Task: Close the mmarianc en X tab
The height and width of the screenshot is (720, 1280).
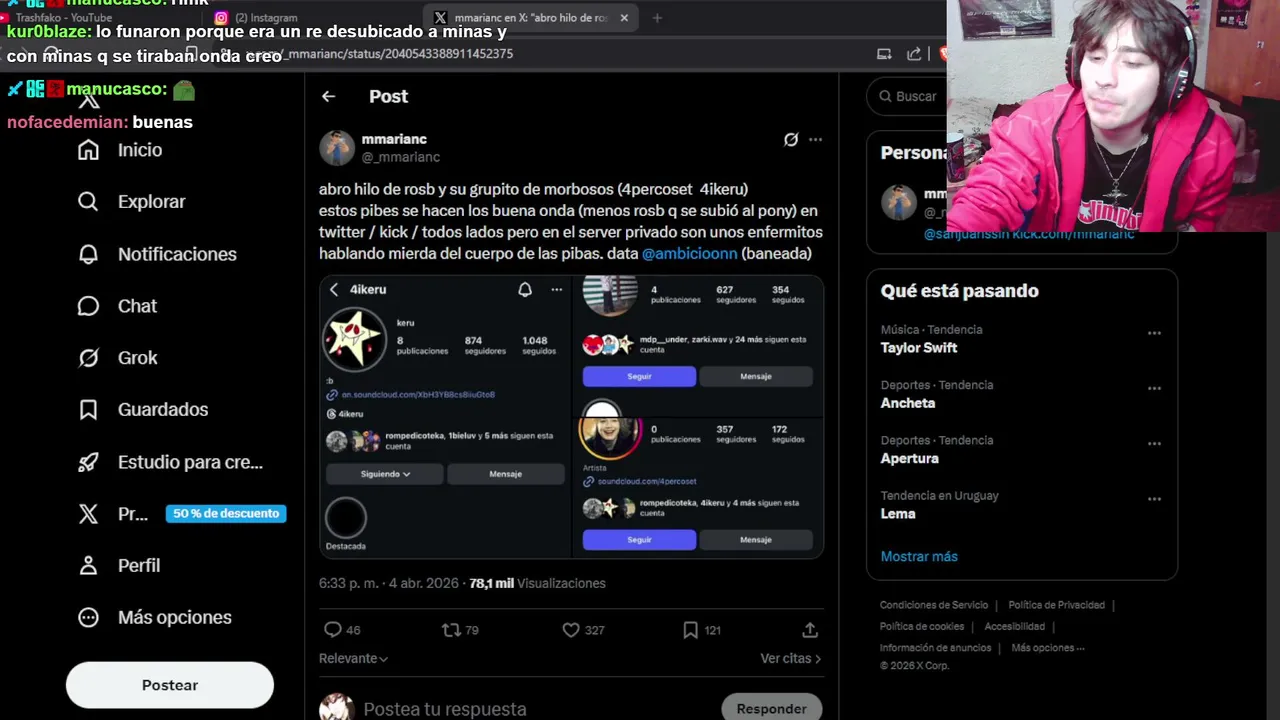Action: (624, 18)
